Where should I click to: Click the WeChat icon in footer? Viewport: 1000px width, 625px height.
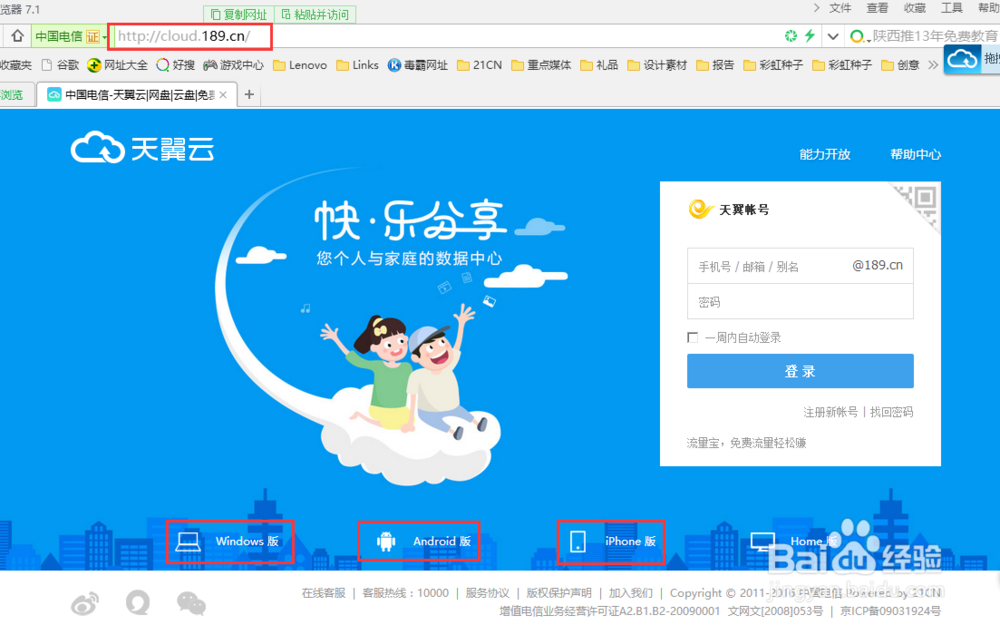pyautogui.click(x=191, y=603)
